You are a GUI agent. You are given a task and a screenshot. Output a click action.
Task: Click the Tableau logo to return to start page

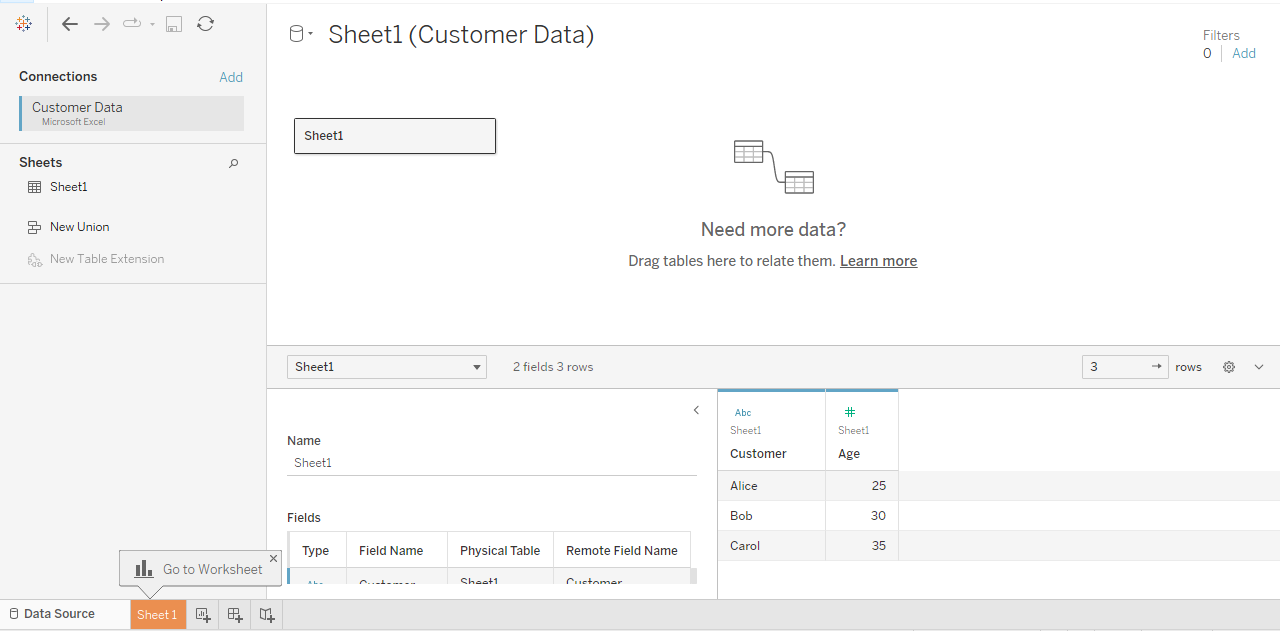(23, 23)
